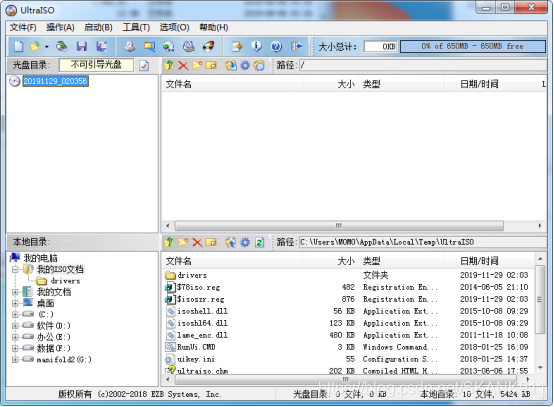This screenshot has width=554, height=407.
Task: Click red X delete in 光盘目录 toolbar
Action: tap(183, 65)
